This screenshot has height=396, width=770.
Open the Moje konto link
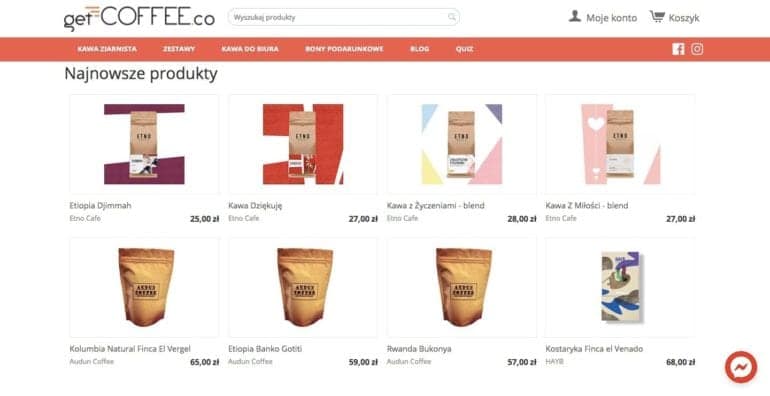click(x=611, y=18)
